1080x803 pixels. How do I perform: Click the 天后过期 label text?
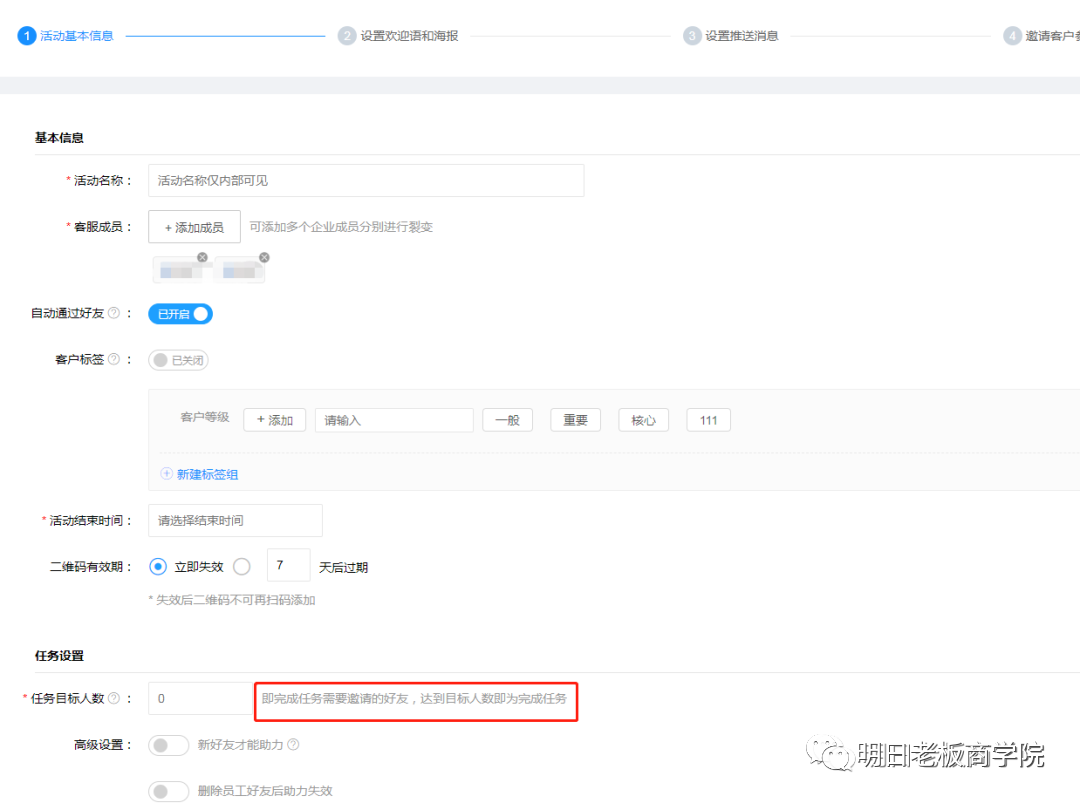343,567
